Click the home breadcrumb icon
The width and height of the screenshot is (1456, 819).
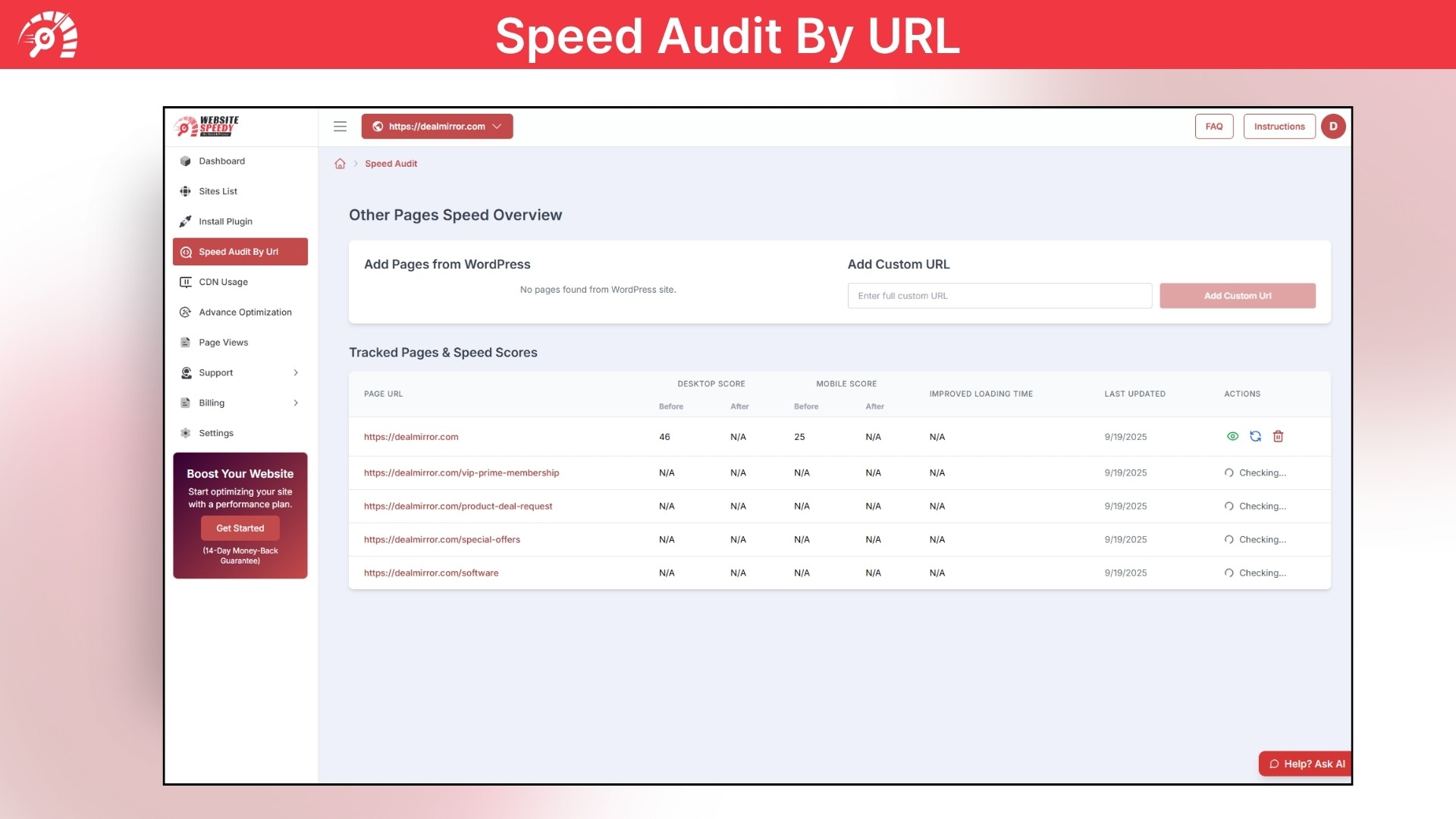(x=340, y=163)
